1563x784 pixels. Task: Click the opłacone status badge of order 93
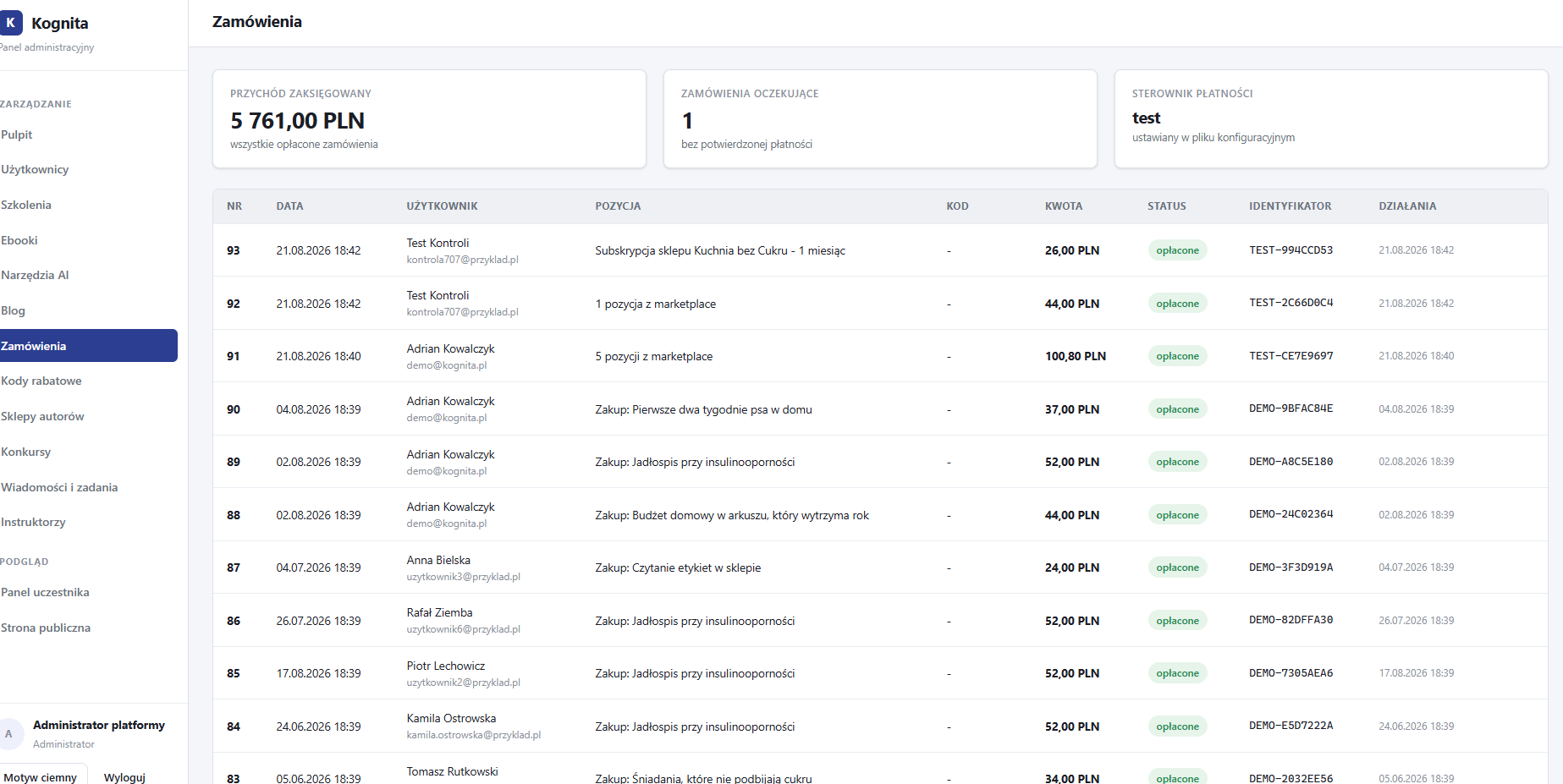(x=1177, y=250)
